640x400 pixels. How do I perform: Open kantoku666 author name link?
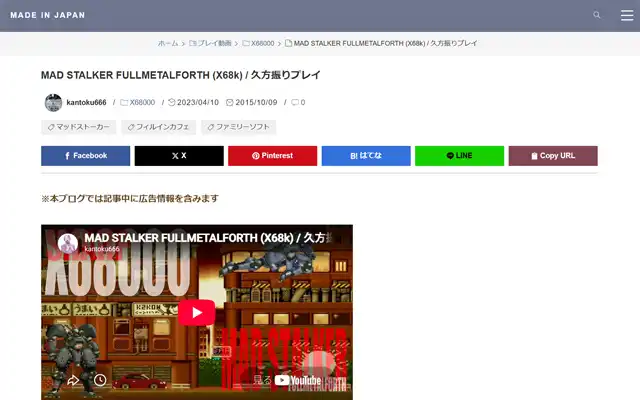pyautogui.click(x=86, y=102)
